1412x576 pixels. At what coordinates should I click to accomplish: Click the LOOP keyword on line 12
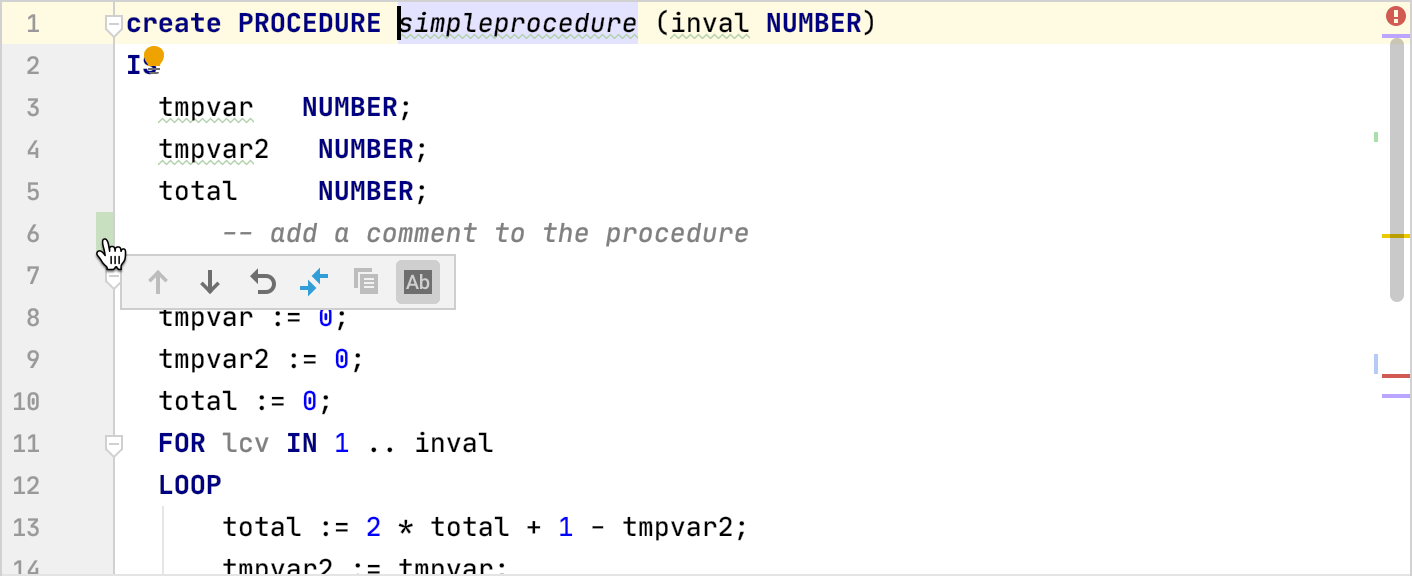[x=188, y=485]
